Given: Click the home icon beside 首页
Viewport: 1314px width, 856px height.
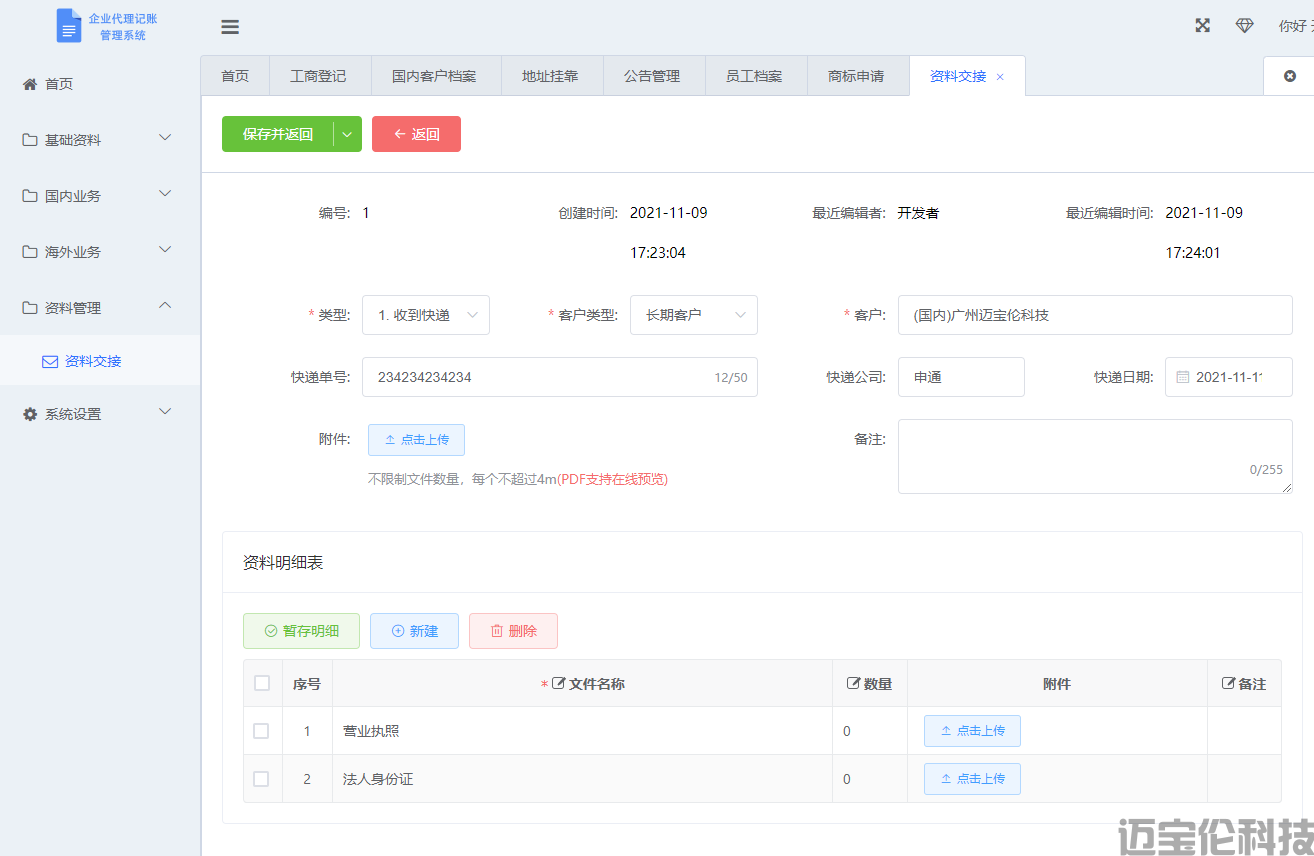Looking at the screenshot, I should click(30, 84).
